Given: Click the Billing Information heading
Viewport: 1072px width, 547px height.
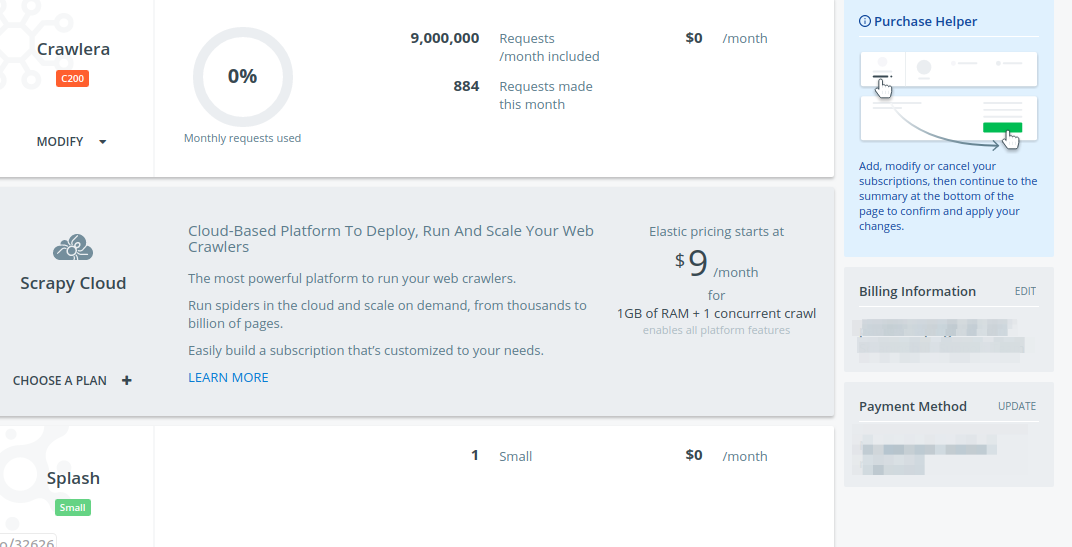Looking at the screenshot, I should [x=917, y=291].
